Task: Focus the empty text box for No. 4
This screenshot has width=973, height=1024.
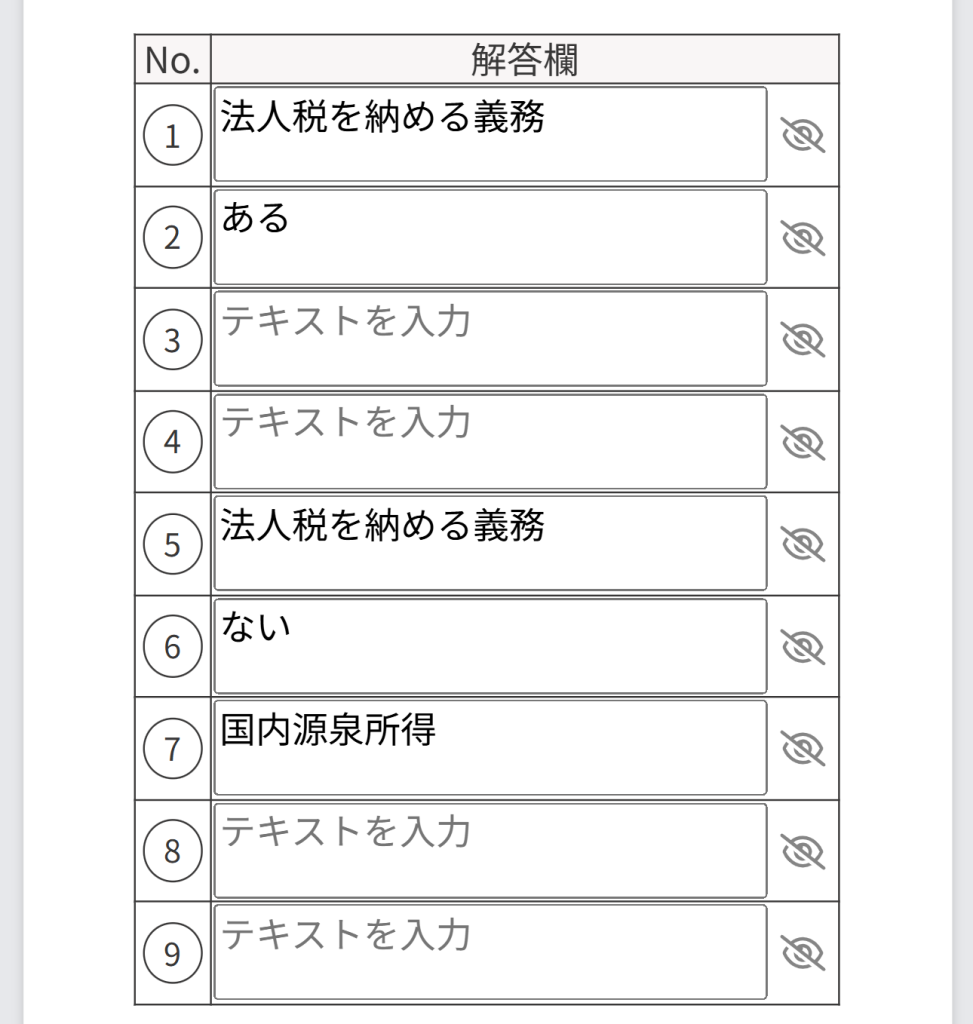Action: [490, 441]
